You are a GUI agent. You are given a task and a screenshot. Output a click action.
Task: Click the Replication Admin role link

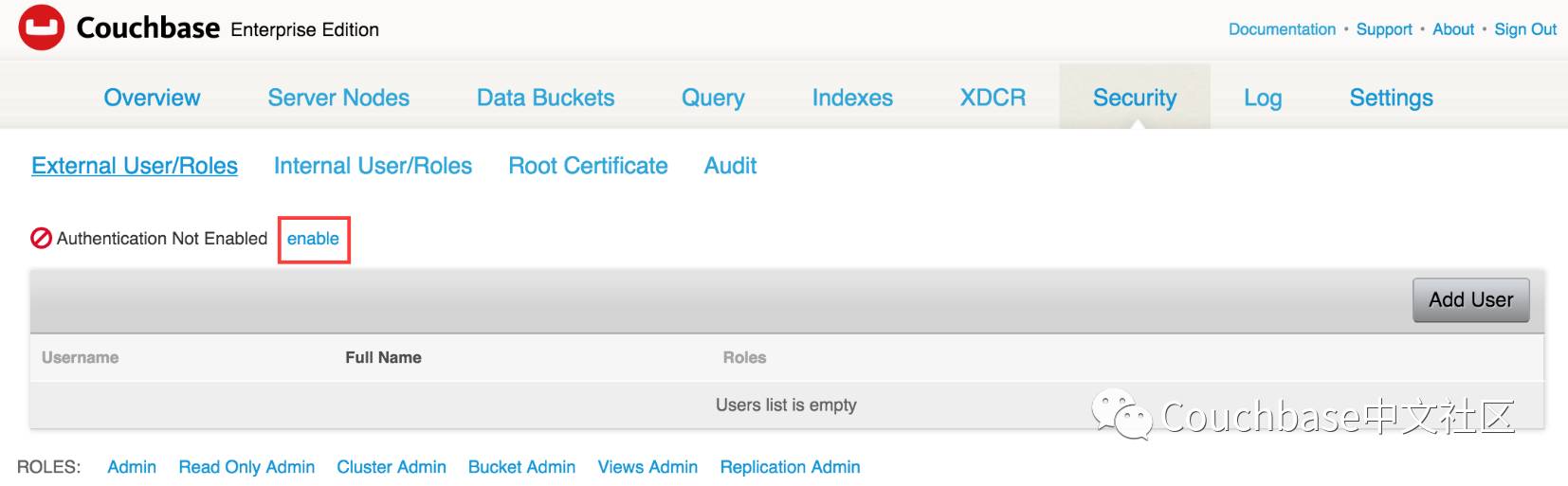click(790, 467)
